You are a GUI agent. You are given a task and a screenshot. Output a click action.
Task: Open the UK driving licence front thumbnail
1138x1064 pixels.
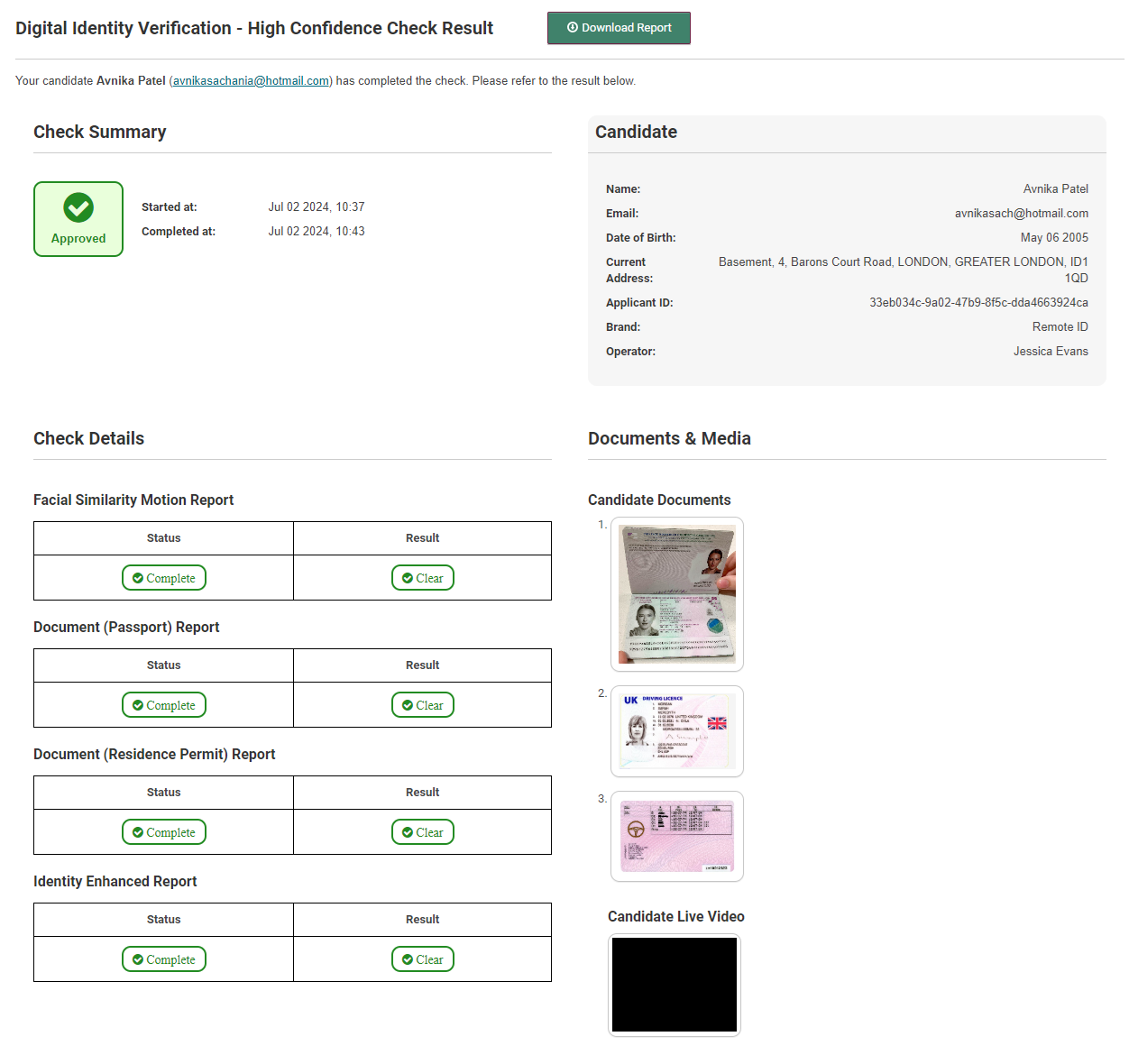(676, 731)
